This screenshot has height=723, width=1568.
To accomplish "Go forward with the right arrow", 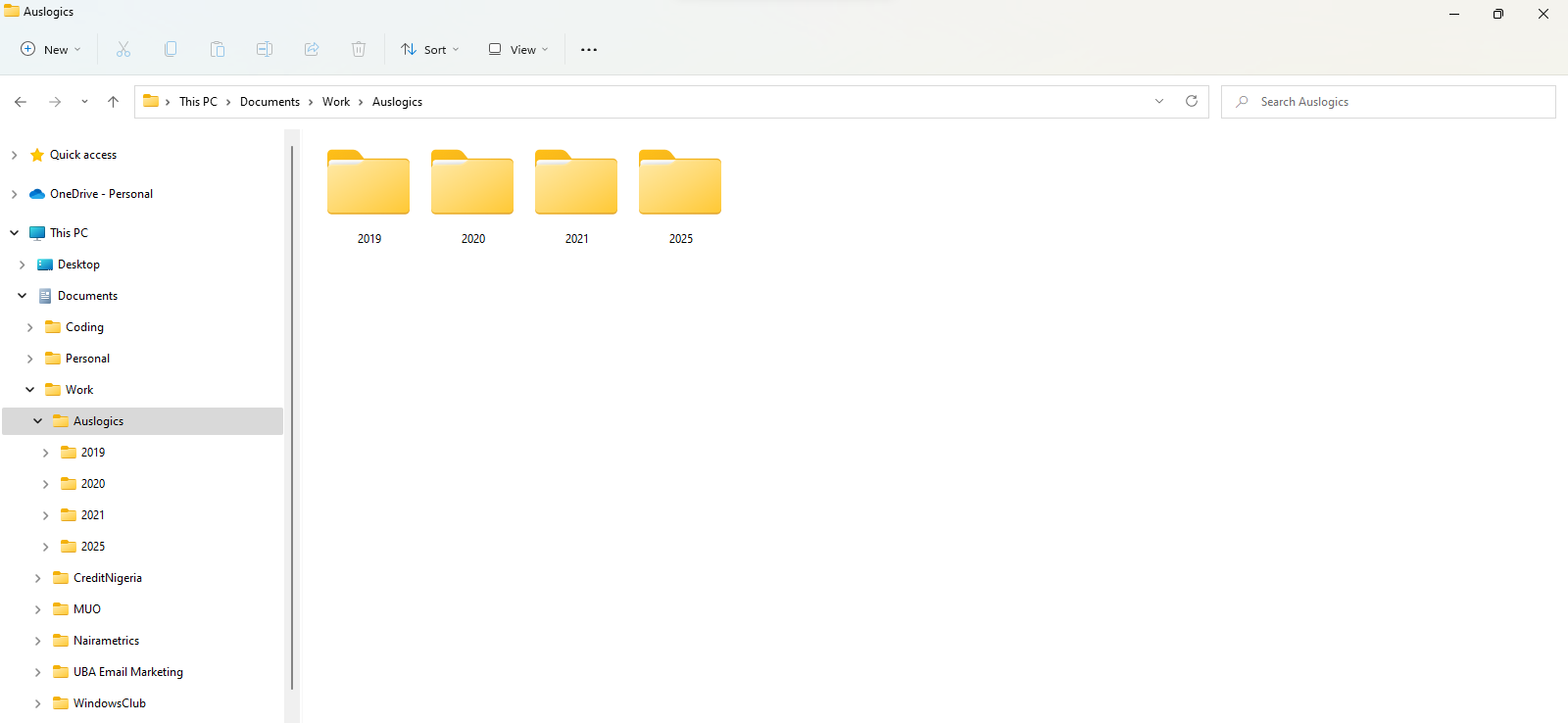I will (55, 102).
